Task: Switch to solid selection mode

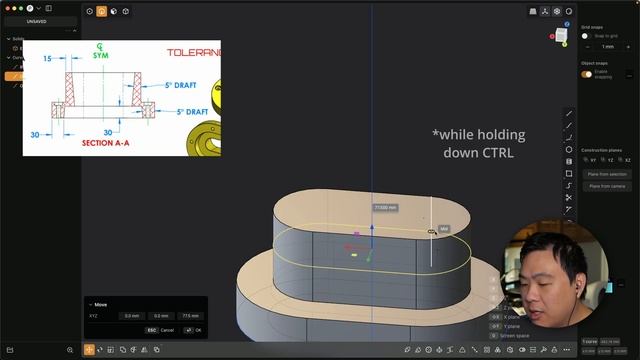Action: [126, 11]
